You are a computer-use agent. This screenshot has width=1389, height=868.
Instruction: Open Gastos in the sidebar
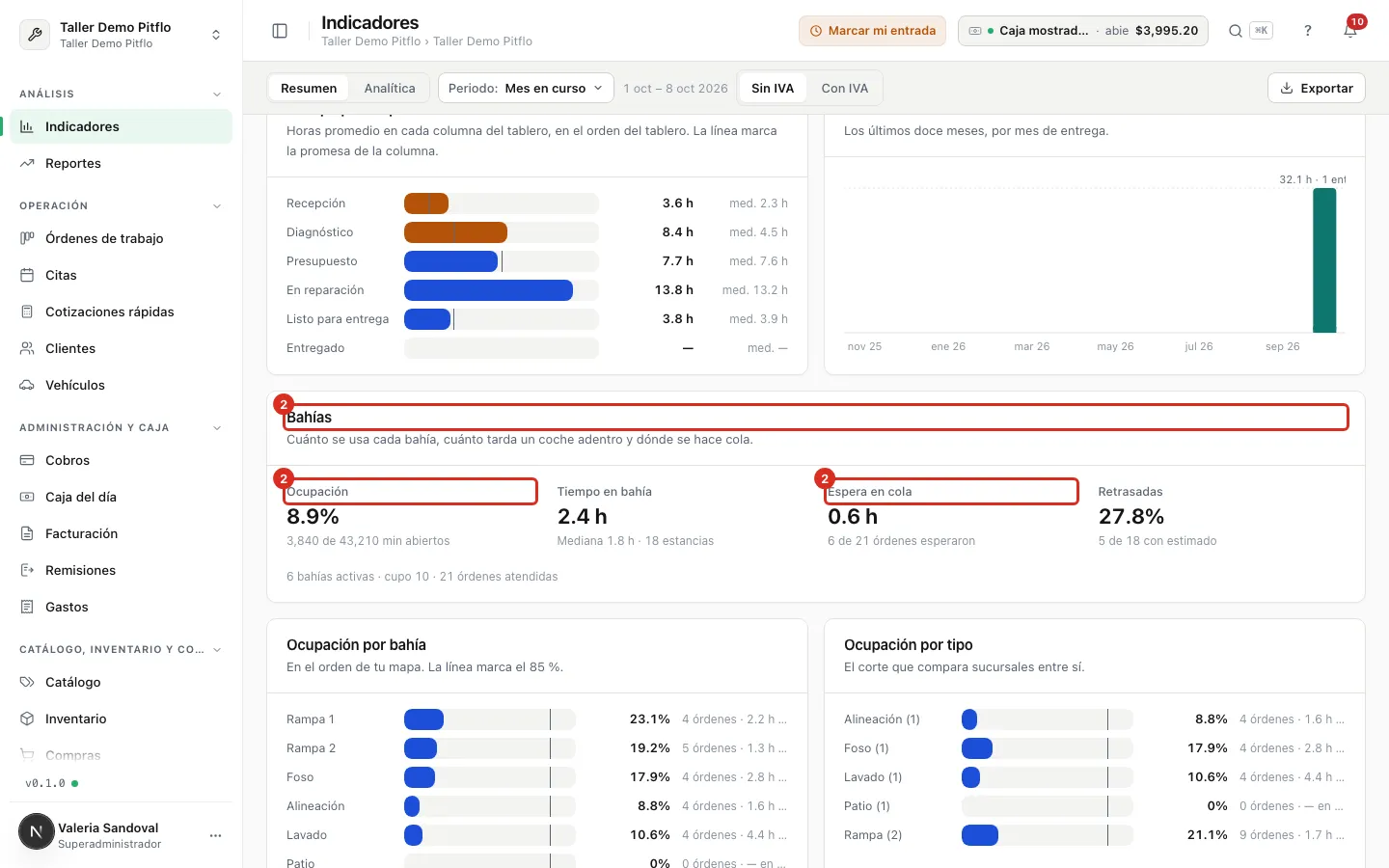click(x=121, y=607)
